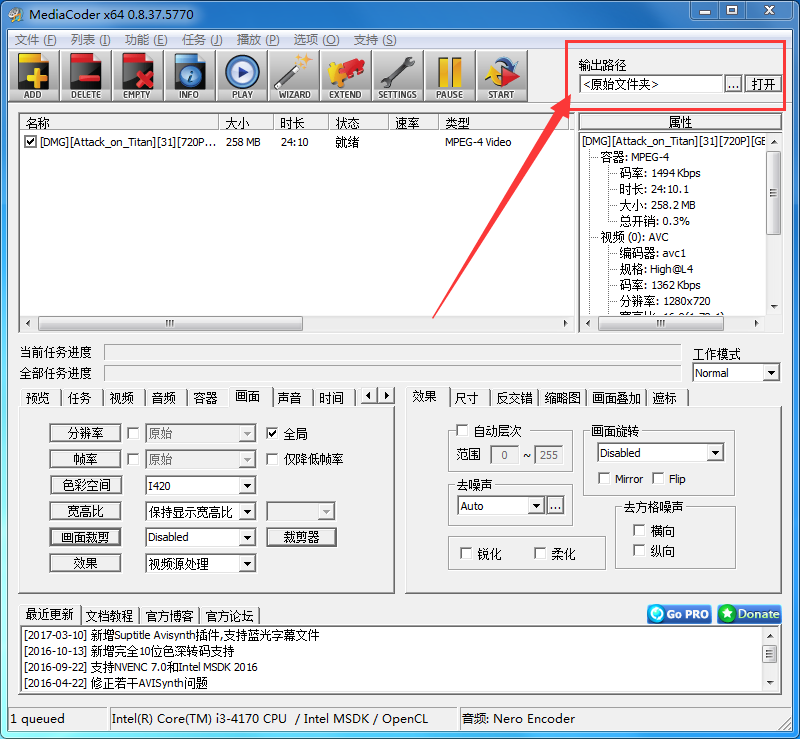Uncheck the 全局 checkbox
The image size is (800, 739).
point(270,432)
